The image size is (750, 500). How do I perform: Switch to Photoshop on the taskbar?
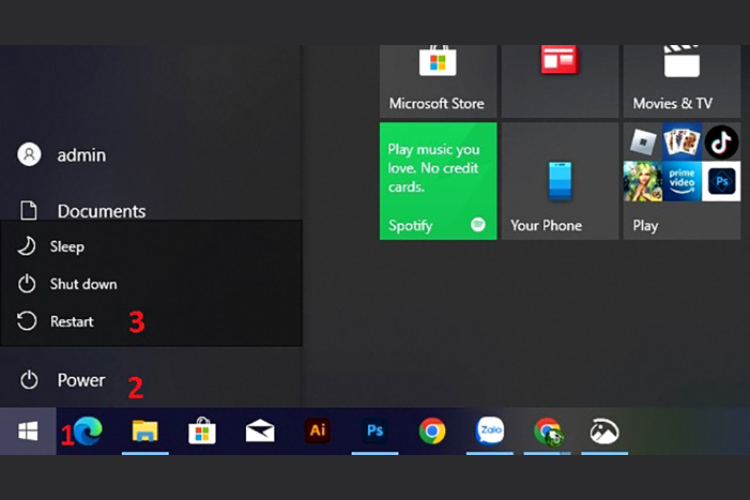tap(375, 431)
